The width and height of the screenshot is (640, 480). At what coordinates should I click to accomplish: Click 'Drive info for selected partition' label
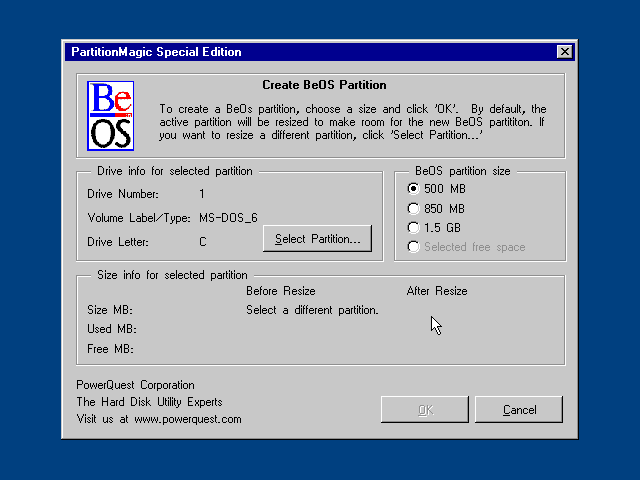point(175,171)
